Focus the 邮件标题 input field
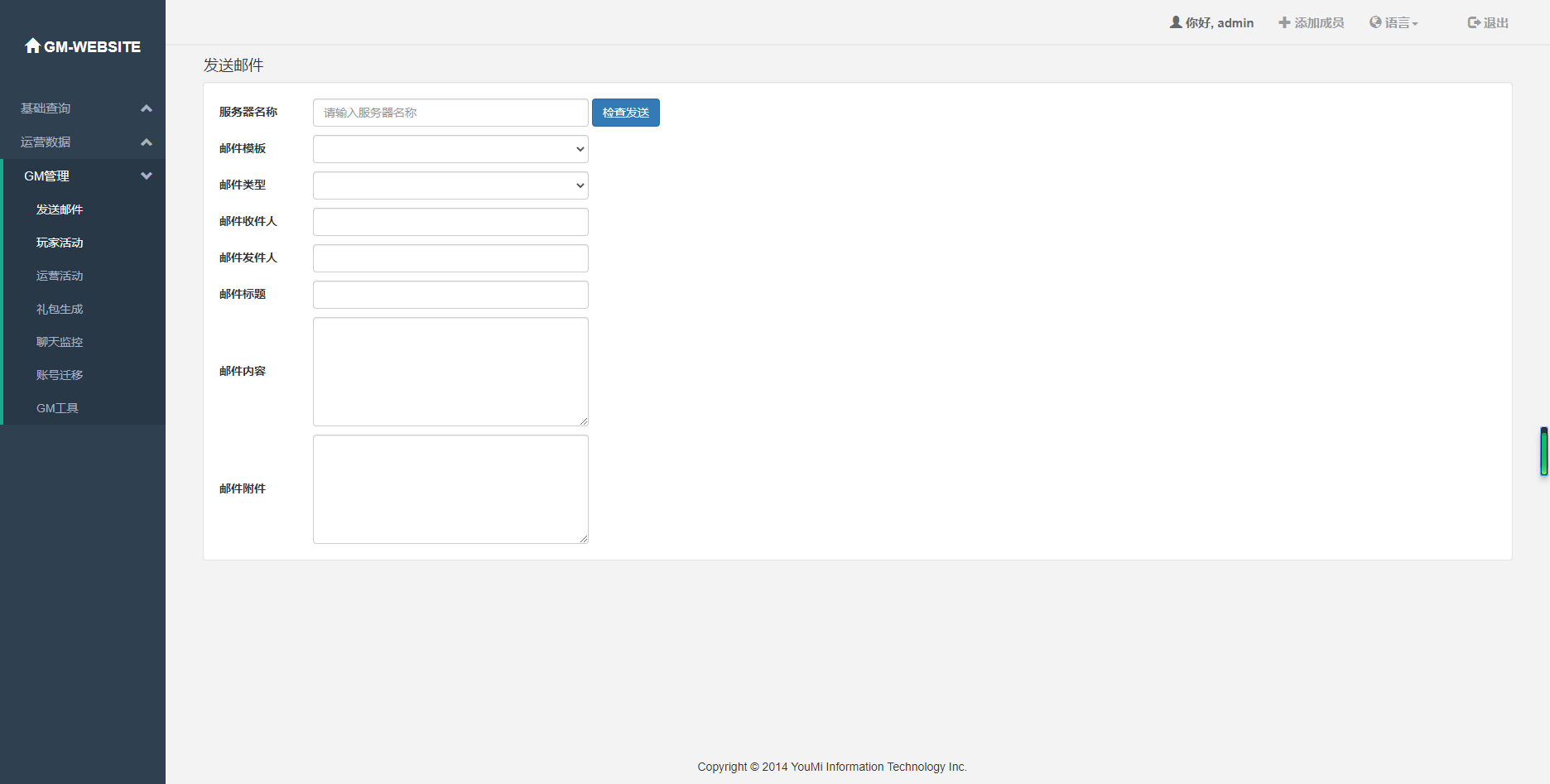This screenshot has width=1550, height=784. point(450,295)
